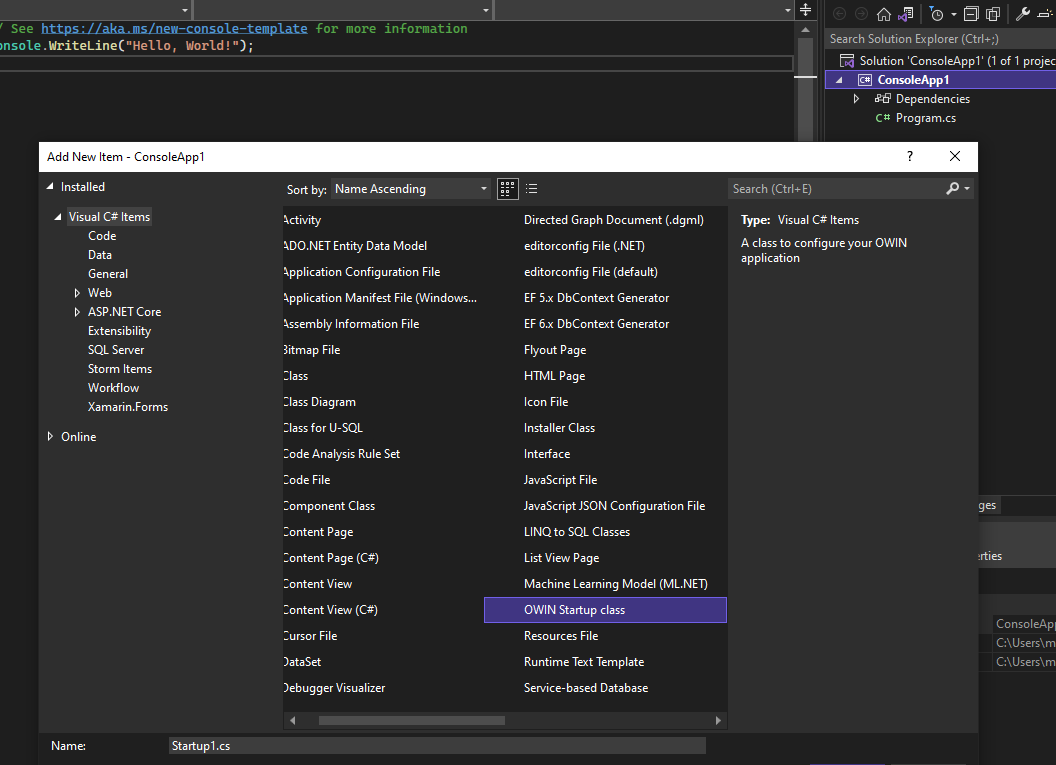Click the C# file icon beside Program.cs

point(883,118)
